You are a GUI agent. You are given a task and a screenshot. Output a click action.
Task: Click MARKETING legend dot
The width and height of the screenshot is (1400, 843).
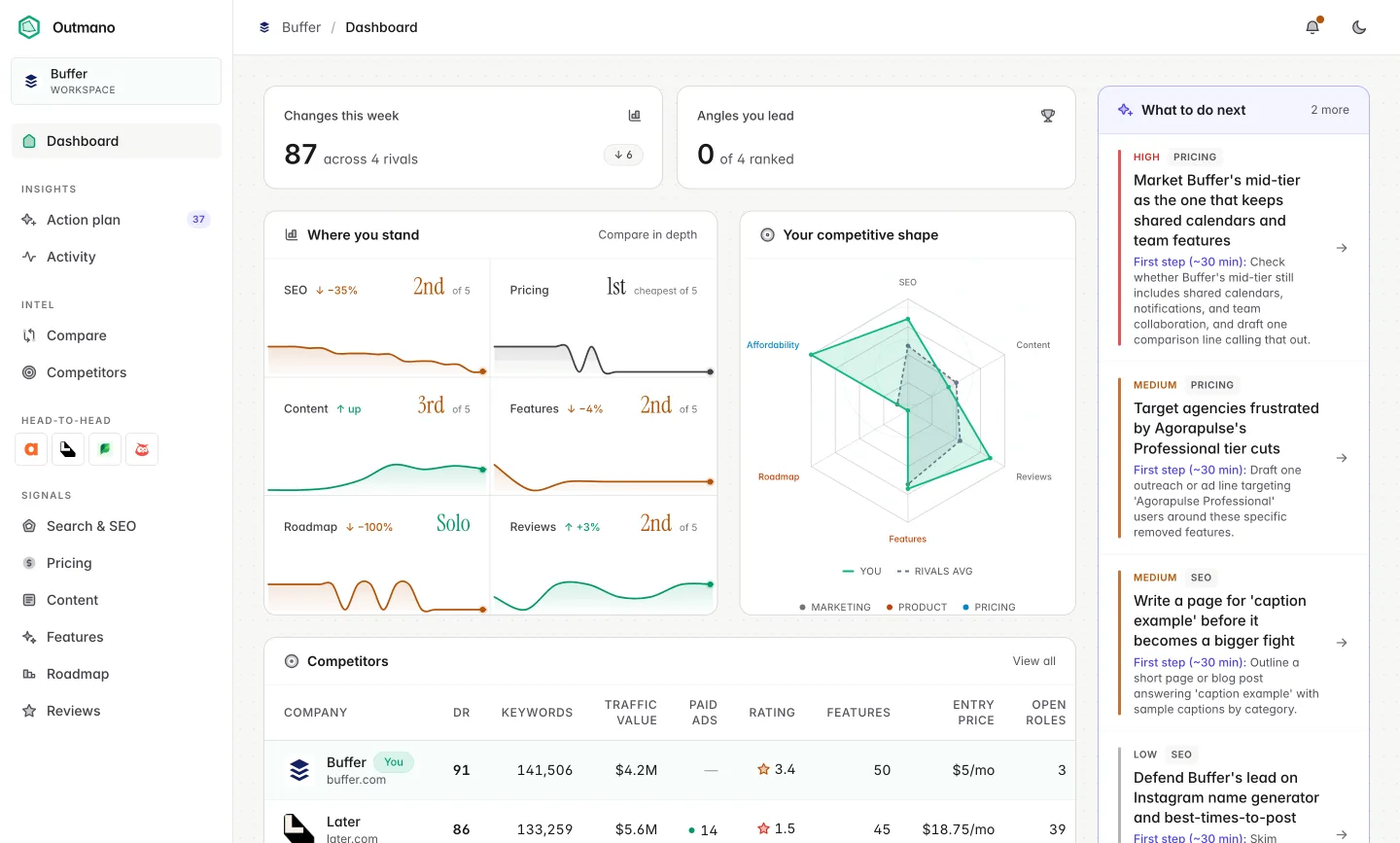(802, 607)
